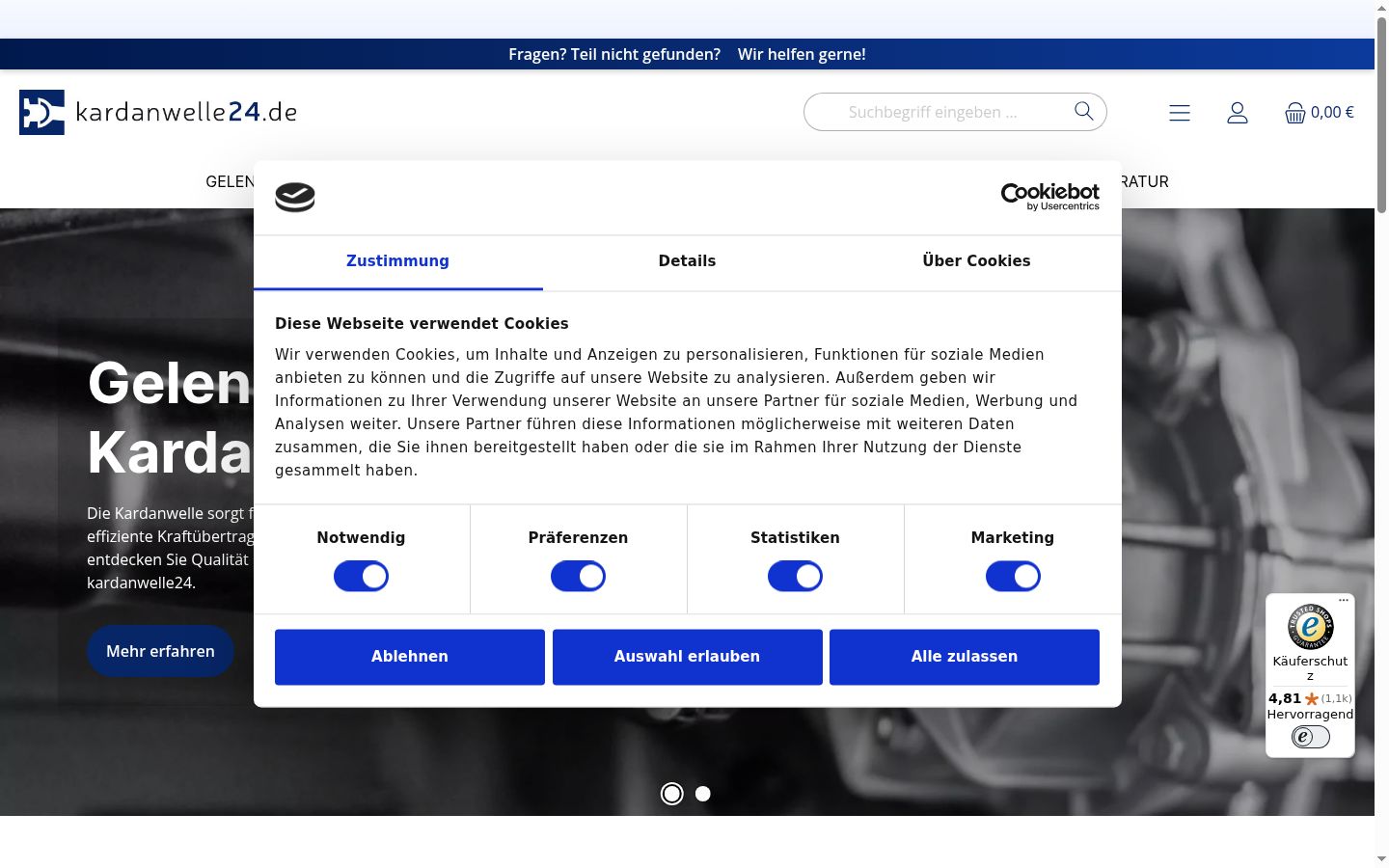Open the user account icon
The width and height of the screenshot is (1389, 868).
(1238, 113)
